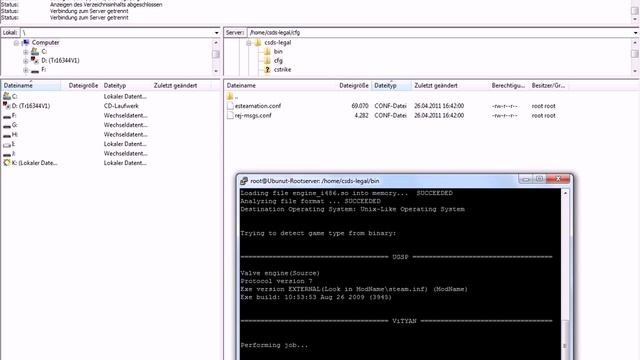Sort local files by Dateityp column
Viewport: 640px width, 360px height.
pyautogui.click(x=126, y=86)
